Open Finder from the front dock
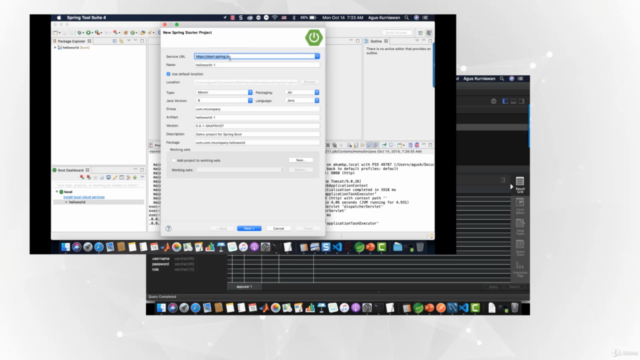The width and height of the screenshot is (640, 360). [x=65, y=247]
